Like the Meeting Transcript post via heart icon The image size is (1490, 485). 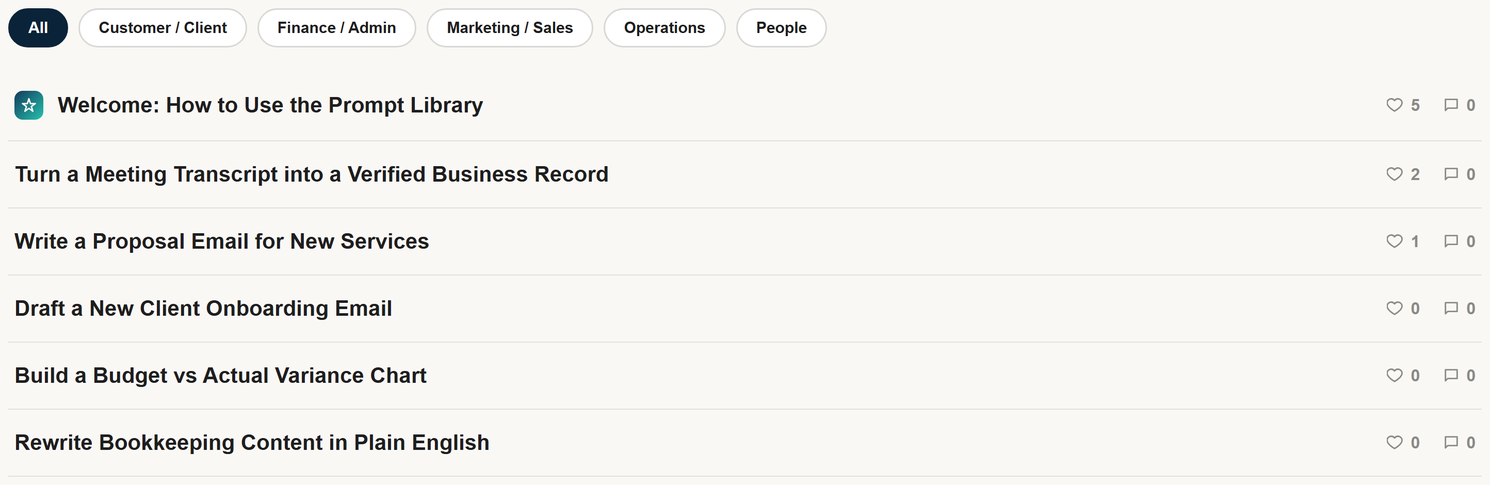click(x=1394, y=174)
